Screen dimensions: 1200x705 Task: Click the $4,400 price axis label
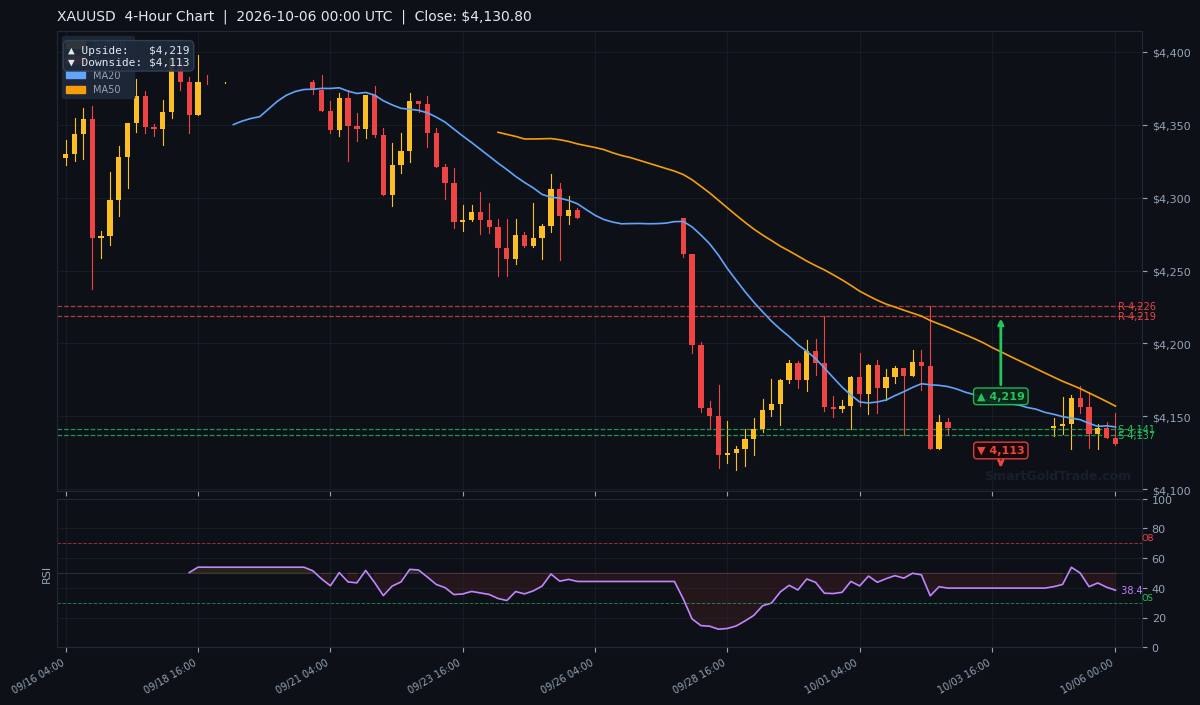(x=1172, y=53)
